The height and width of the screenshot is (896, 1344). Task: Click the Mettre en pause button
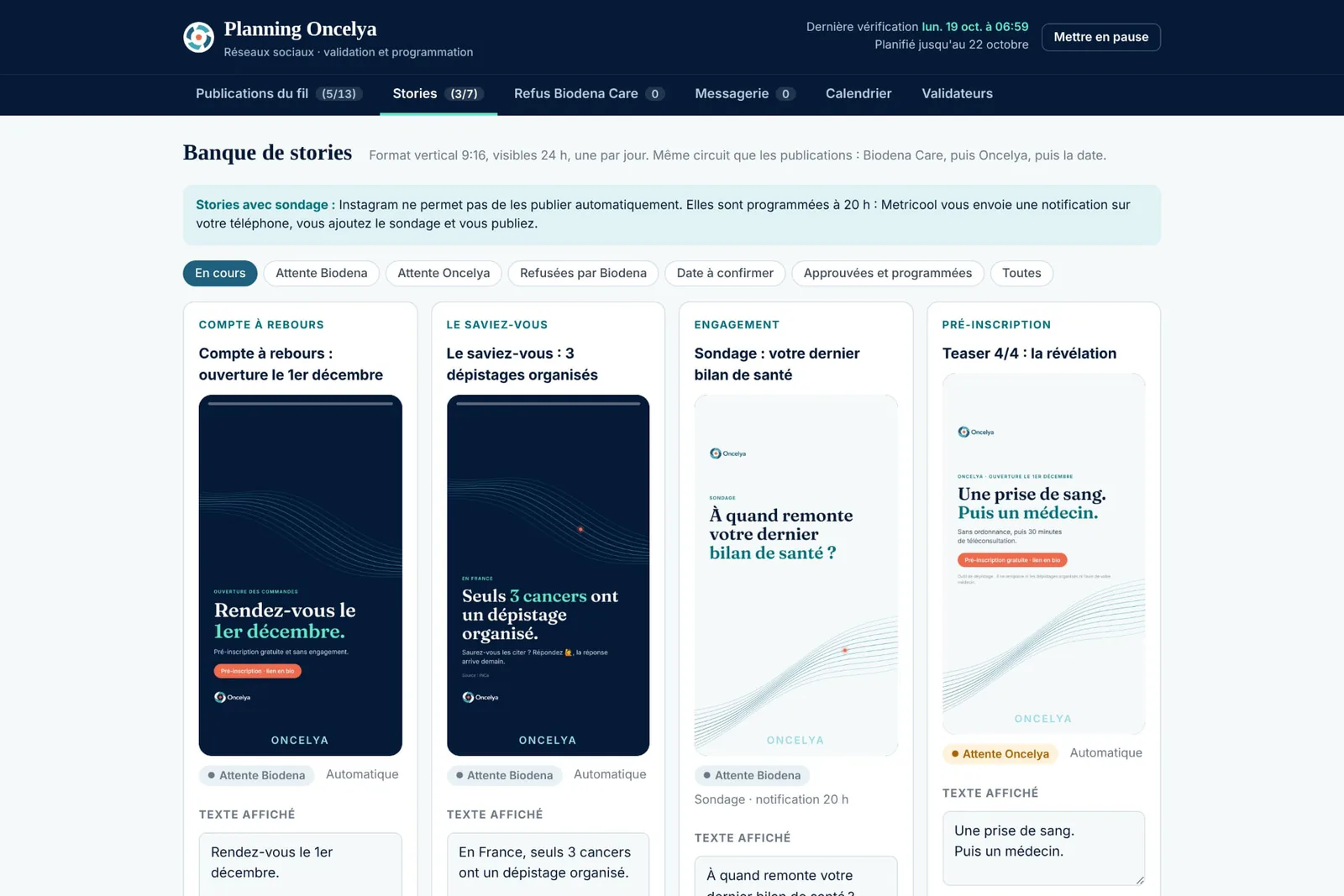[1100, 37]
